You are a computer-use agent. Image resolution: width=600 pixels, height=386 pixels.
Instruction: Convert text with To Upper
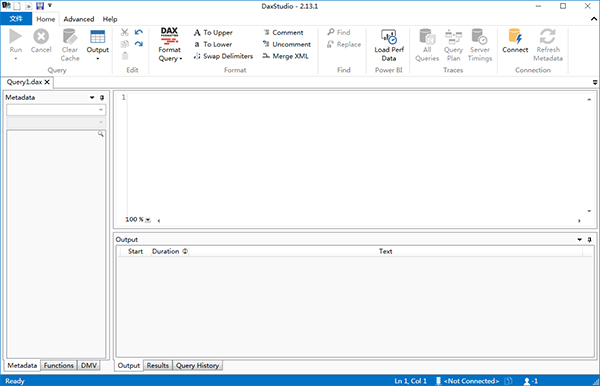pos(213,33)
